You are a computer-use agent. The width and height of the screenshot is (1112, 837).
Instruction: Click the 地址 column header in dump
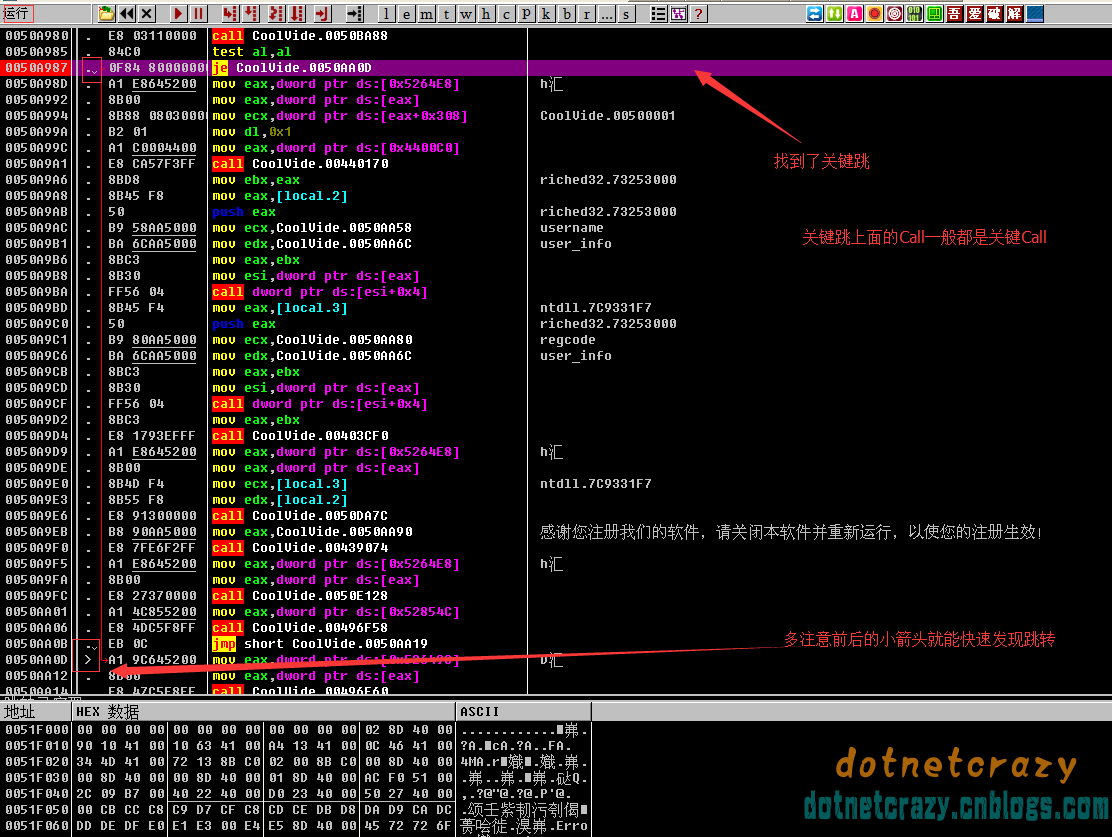[x=35, y=711]
